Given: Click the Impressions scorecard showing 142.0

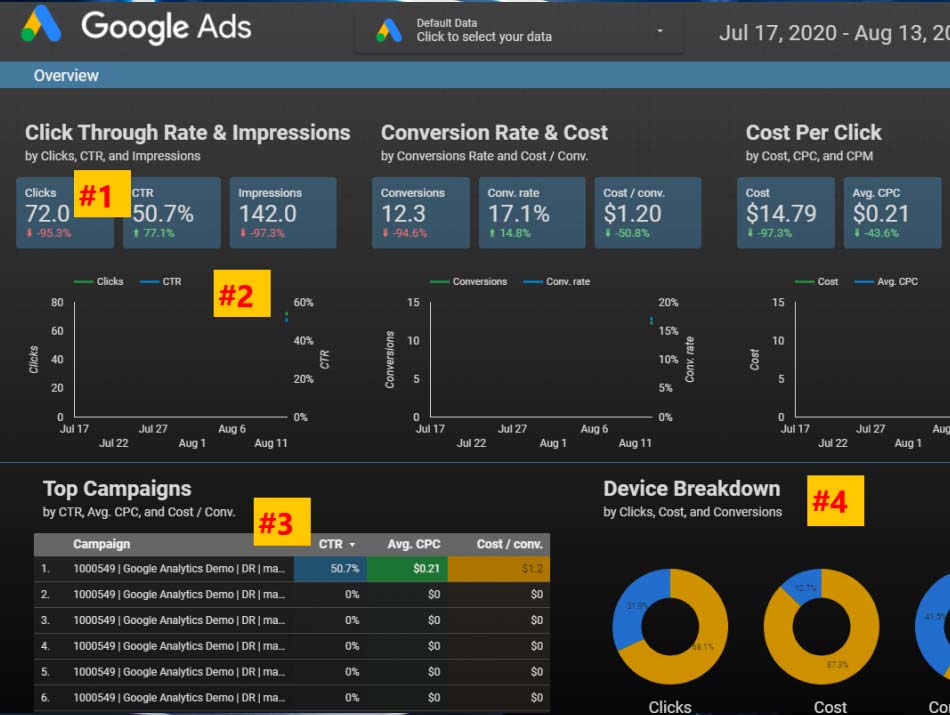Looking at the screenshot, I should point(279,213).
